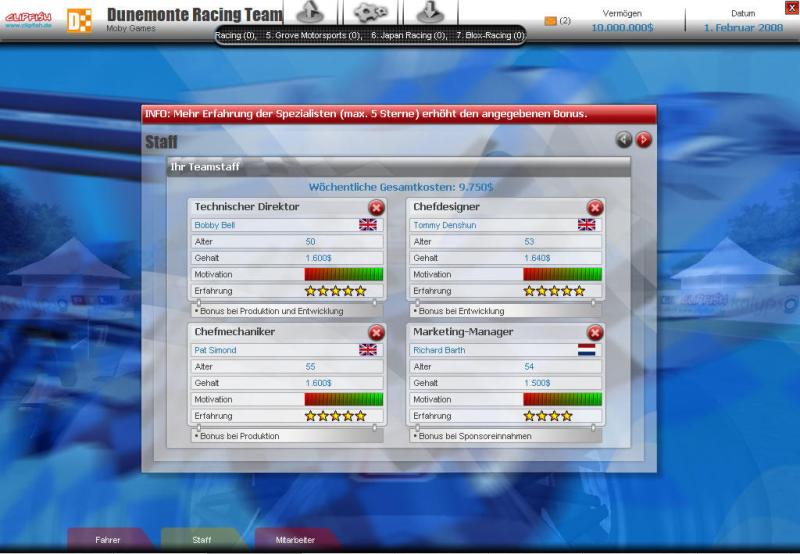Click the Vermögen balance 10.000.000$
This screenshot has width=800, height=554.
tap(622, 28)
